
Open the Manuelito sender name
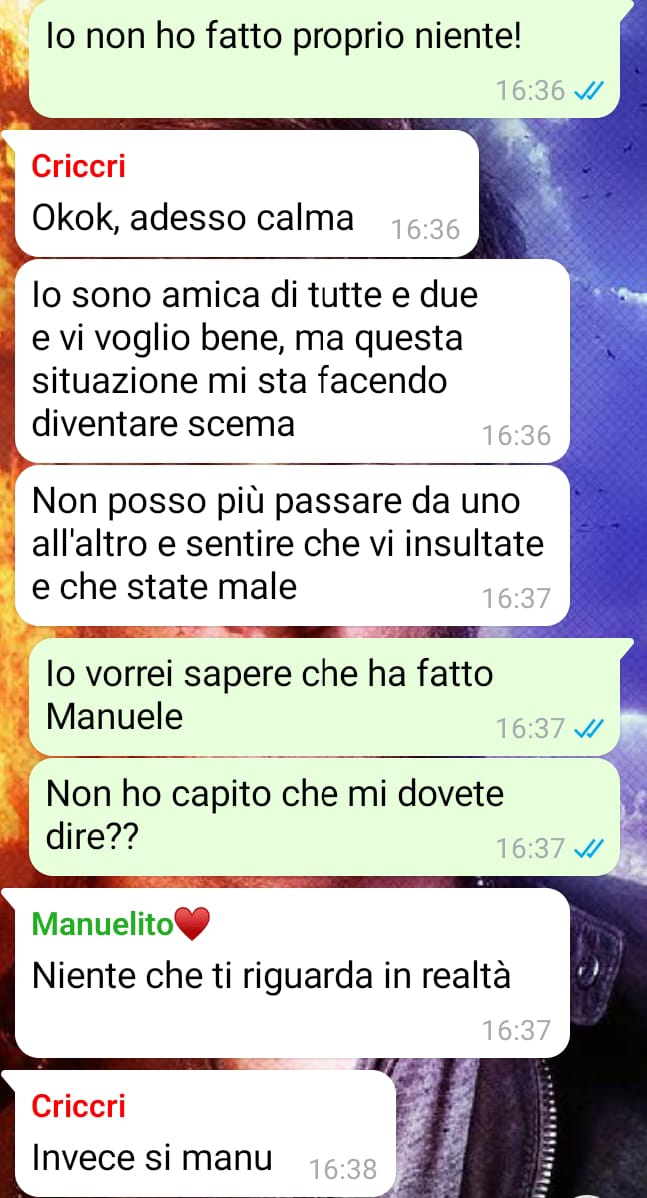tap(103, 924)
